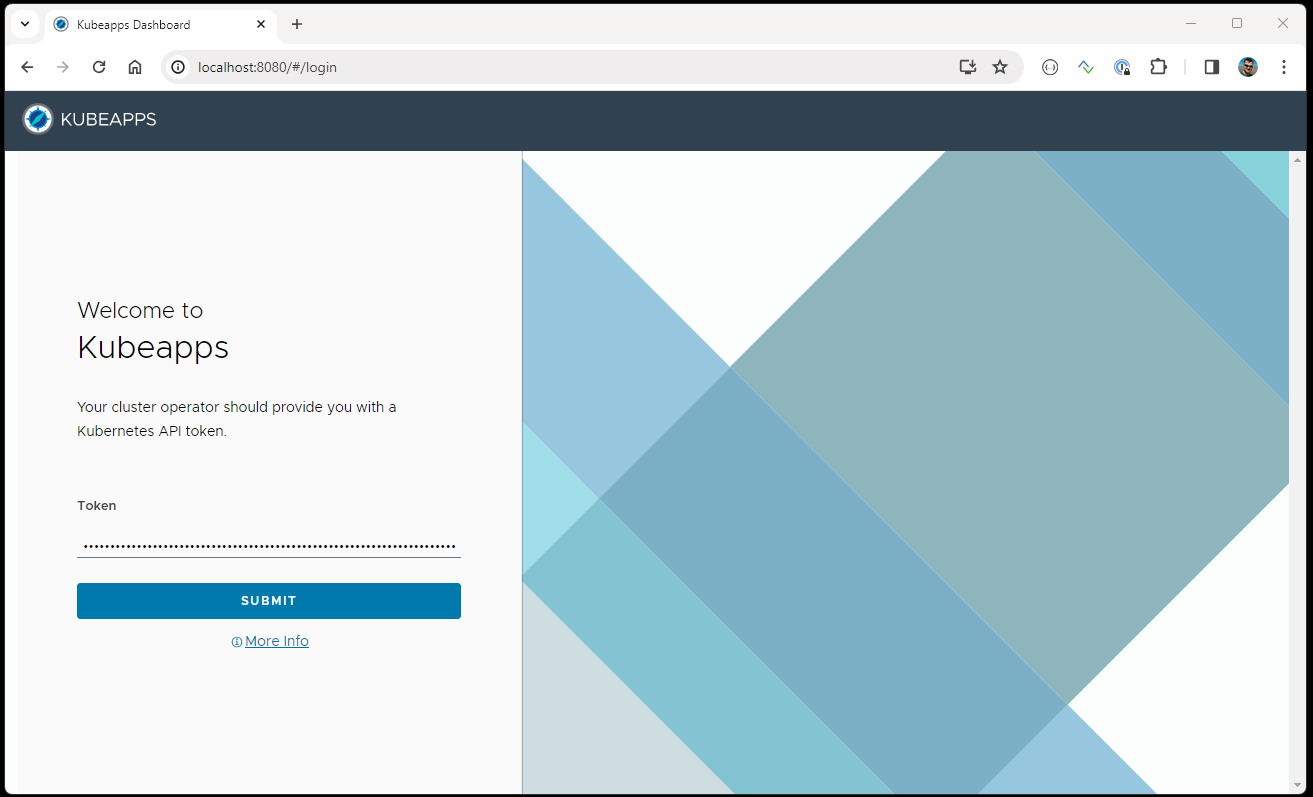
Task: Click the page vertical scrollbar track
Action: pyautogui.click(x=1298, y=470)
